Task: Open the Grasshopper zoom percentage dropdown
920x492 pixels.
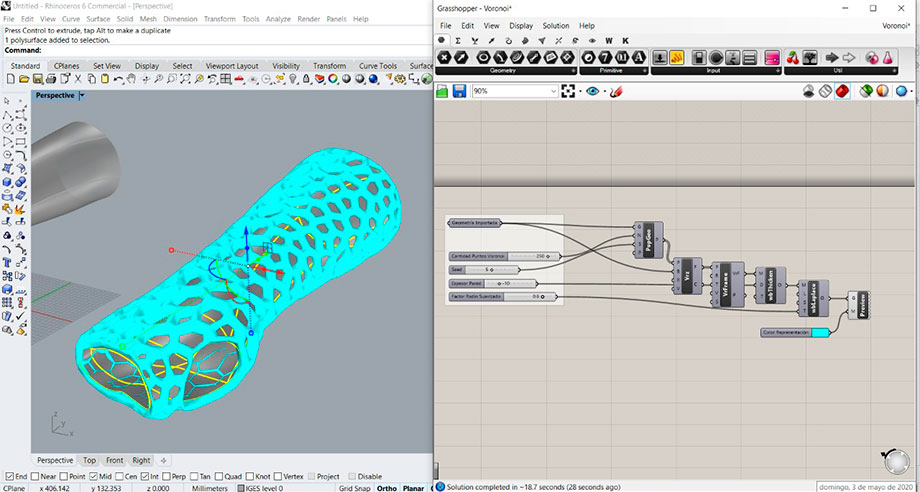Action: point(553,91)
